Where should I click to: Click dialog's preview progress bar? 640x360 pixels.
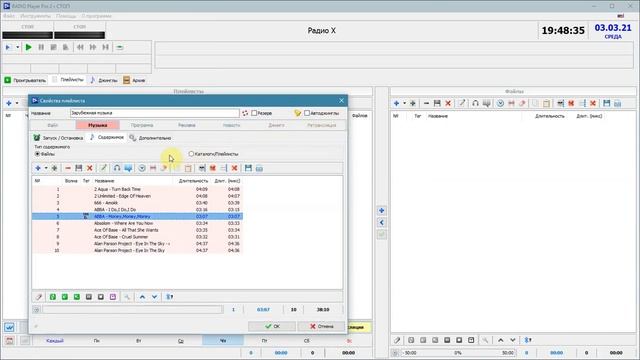click(x=133, y=310)
